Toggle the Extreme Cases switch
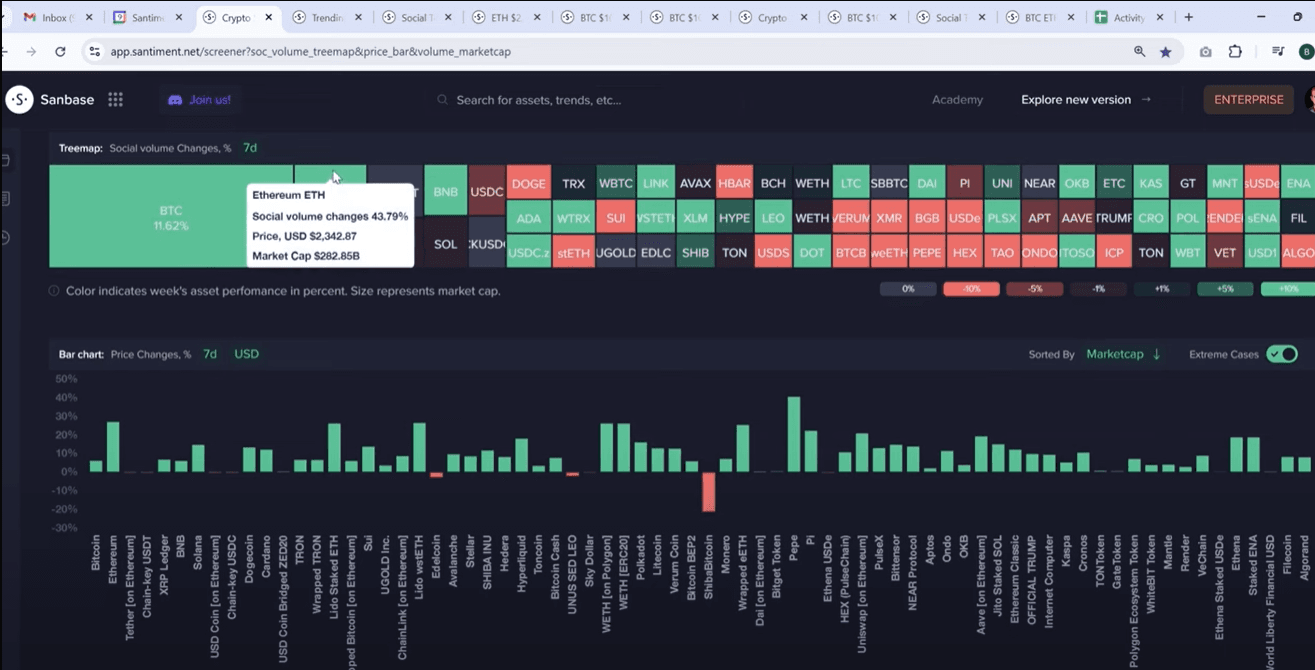 [1281, 354]
